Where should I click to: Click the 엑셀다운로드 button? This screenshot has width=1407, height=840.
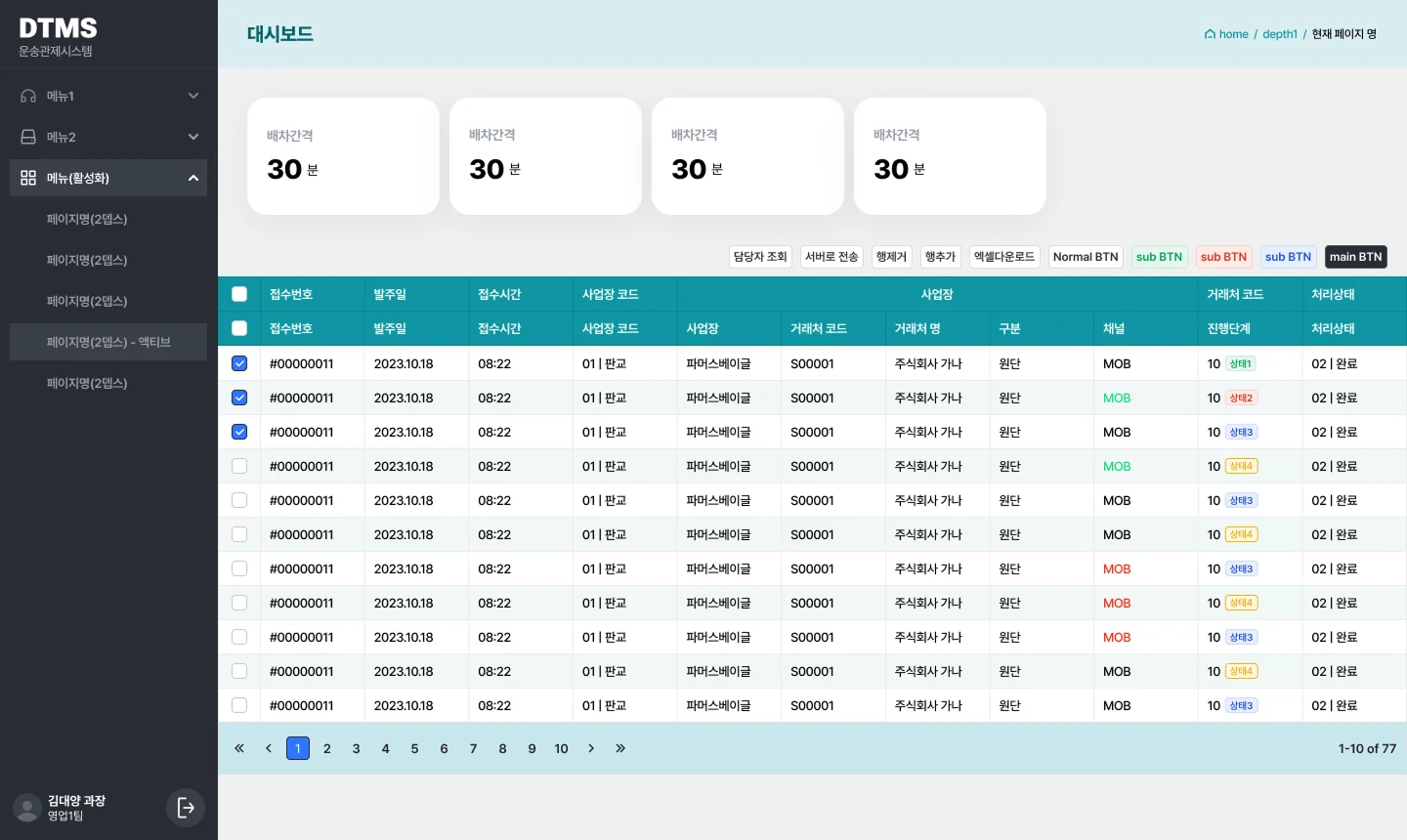[x=1004, y=257]
